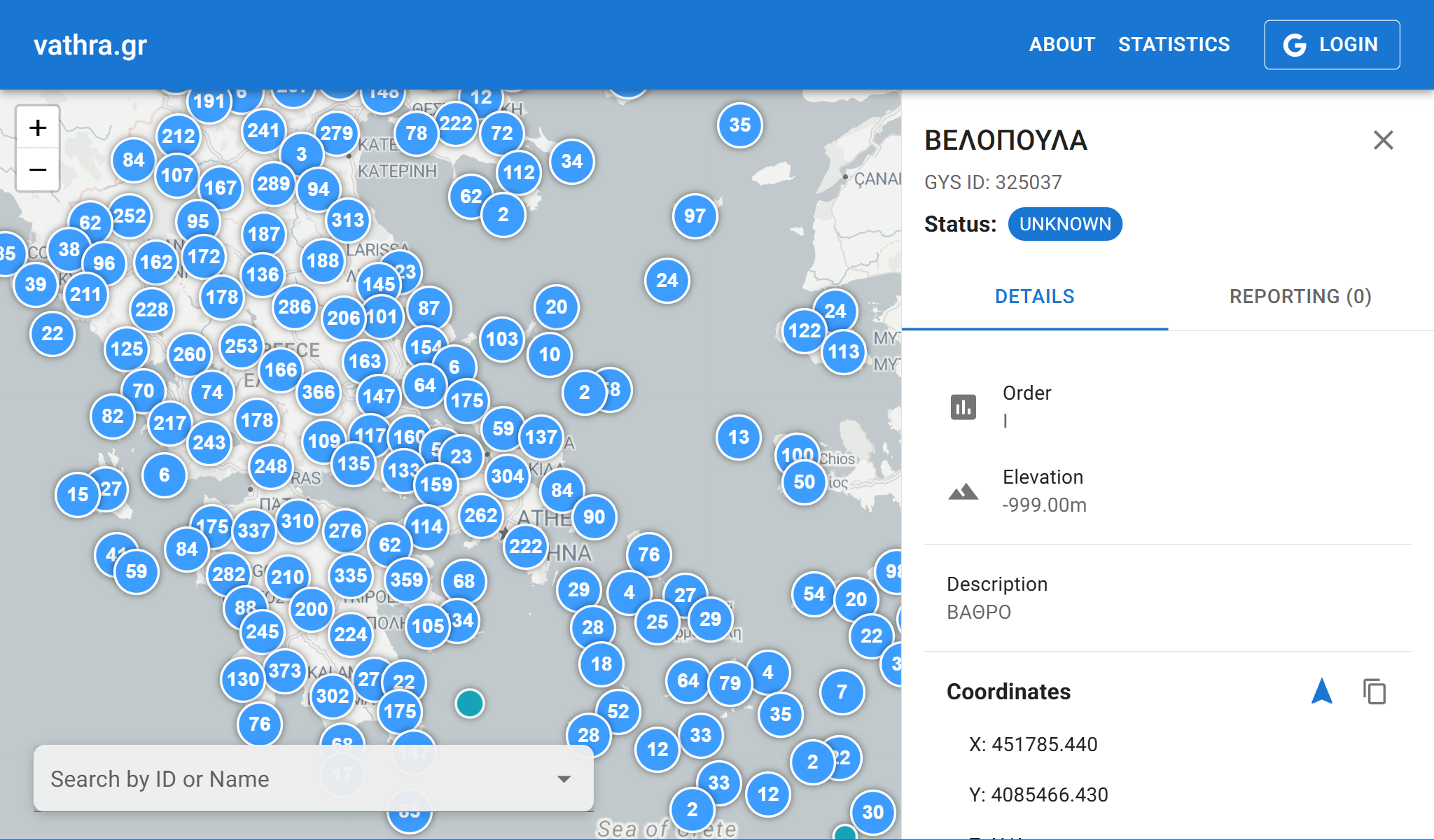Click the Order bar chart icon

click(963, 407)
